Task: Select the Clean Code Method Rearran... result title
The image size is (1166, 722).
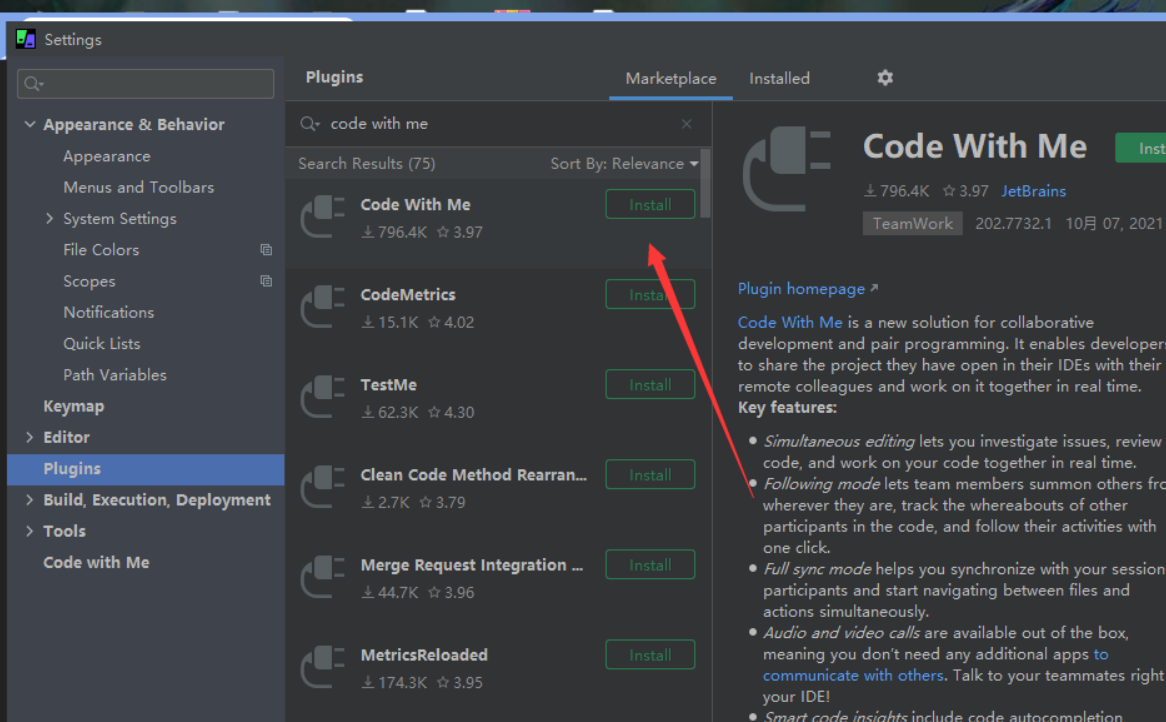Action: point(474,474)
